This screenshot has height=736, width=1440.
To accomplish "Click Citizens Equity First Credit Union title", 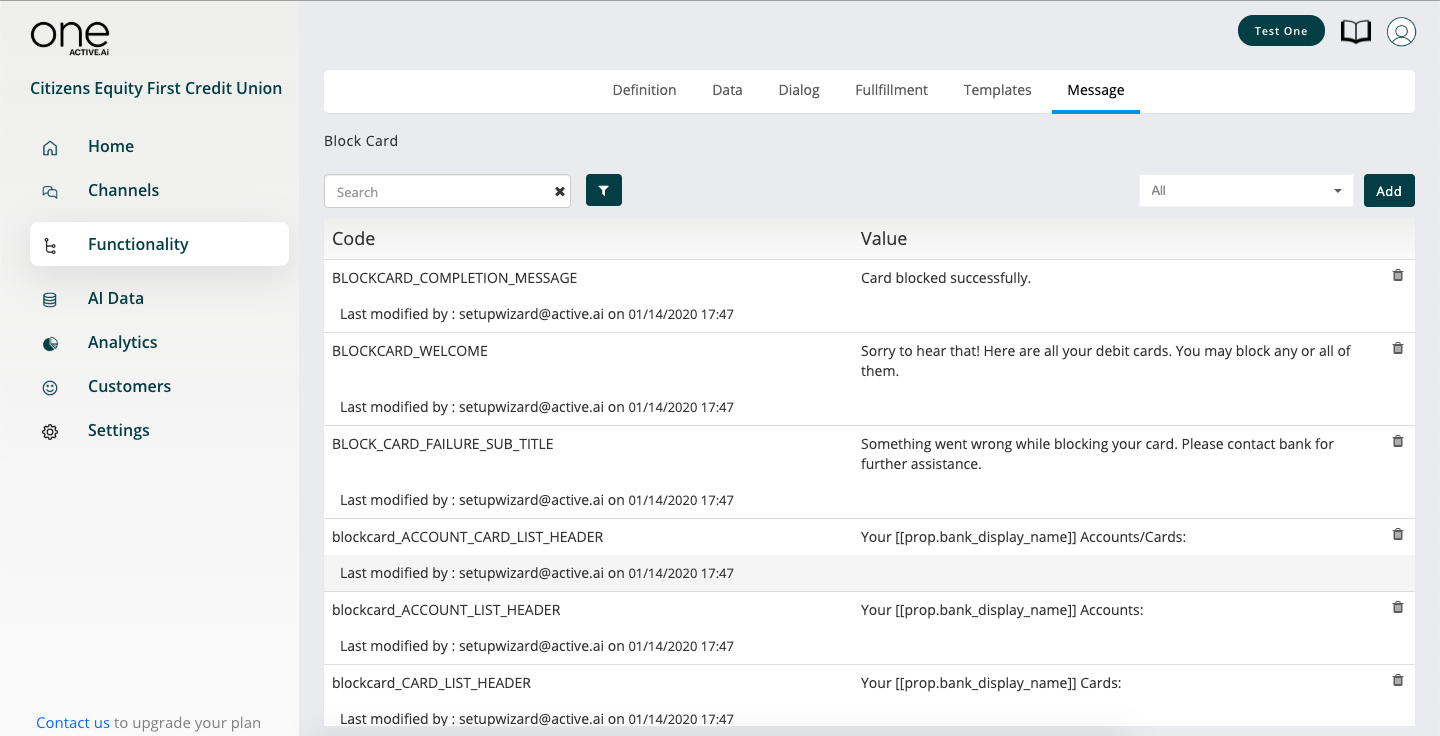I will (156, 88).
